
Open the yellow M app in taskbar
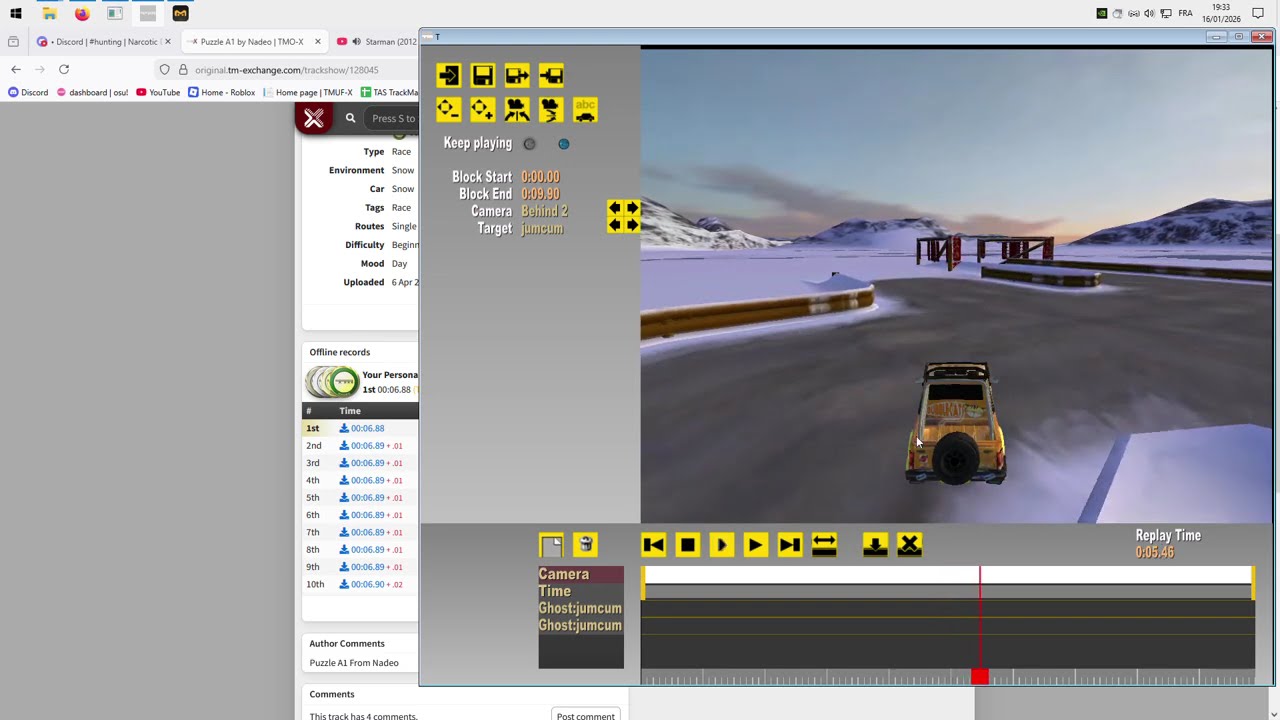point(180,14)
